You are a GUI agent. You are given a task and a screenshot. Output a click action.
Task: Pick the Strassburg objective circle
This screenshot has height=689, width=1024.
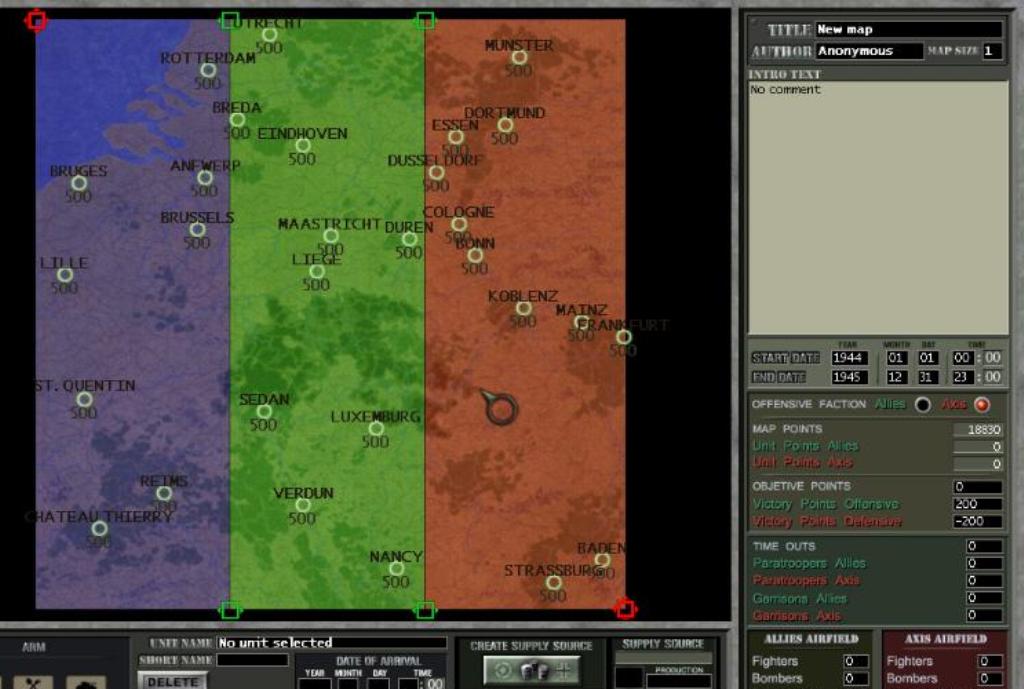click(x=553, y=583)
